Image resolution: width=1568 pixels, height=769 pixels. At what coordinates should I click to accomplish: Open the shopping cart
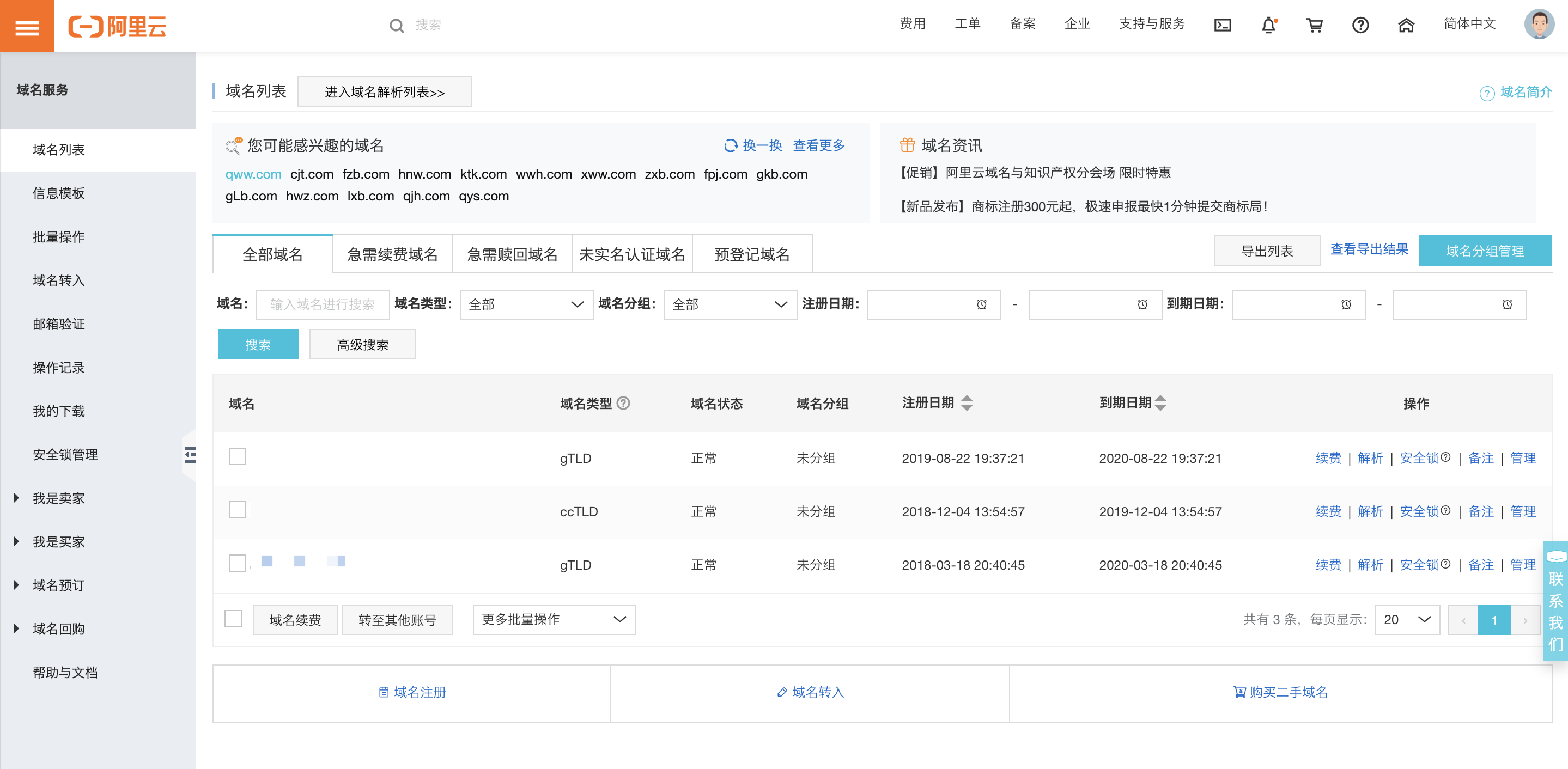[1314, 25]
